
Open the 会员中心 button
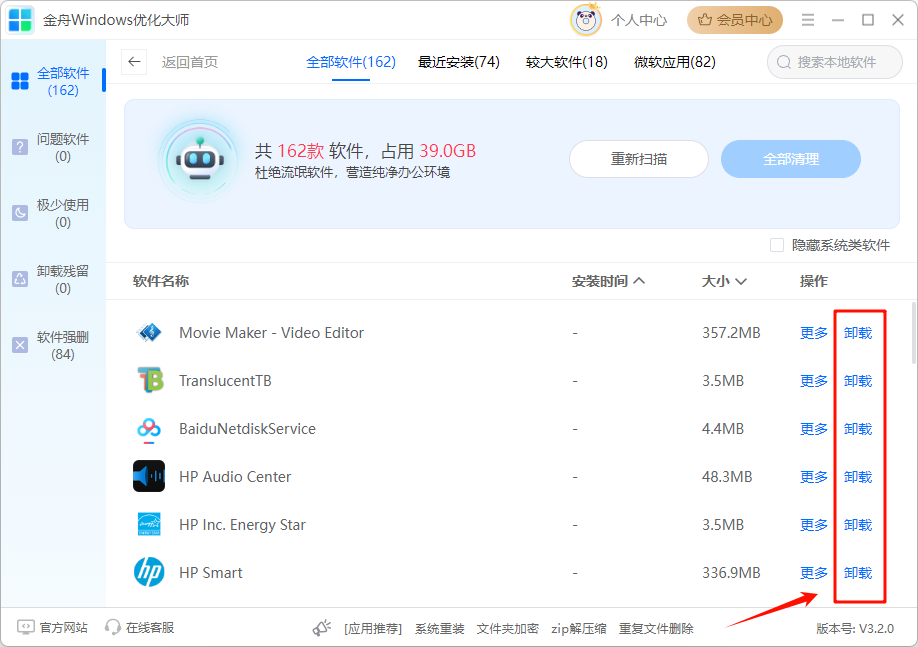click(735, 20)
